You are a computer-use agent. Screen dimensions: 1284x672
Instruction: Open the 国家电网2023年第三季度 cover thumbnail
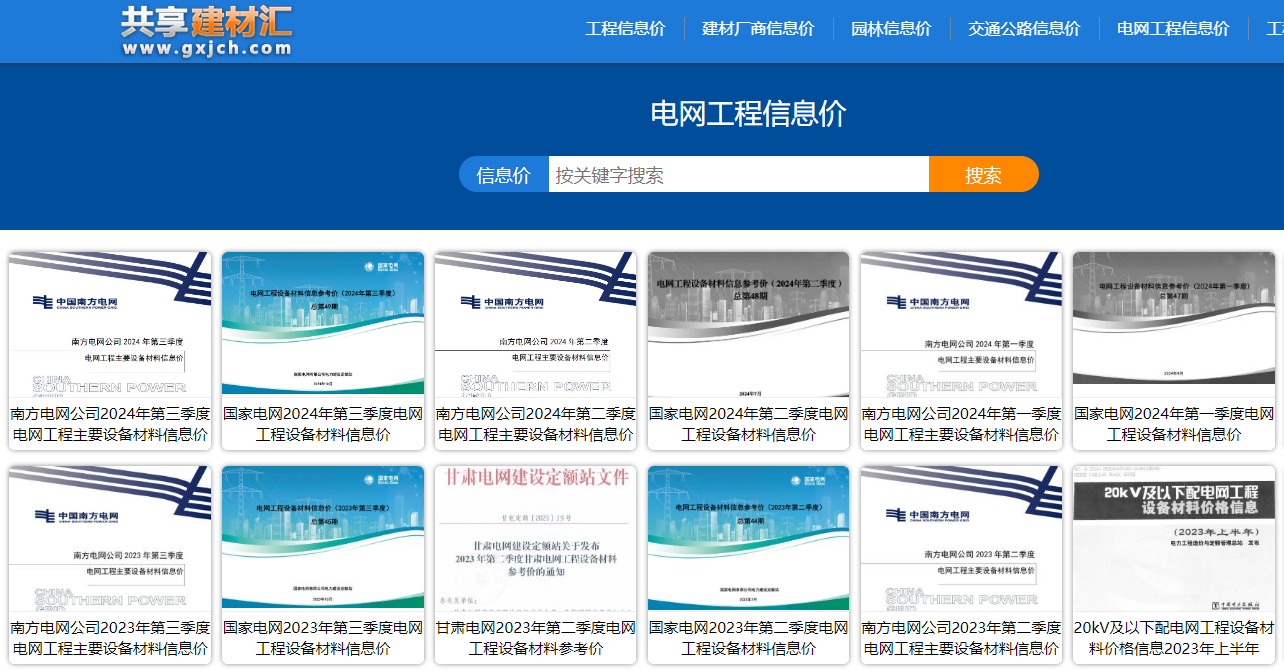(323, 538)
